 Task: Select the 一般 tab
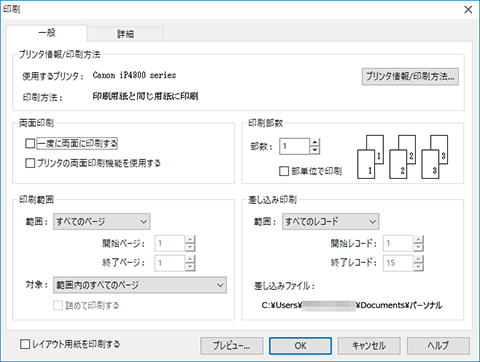[x=47, y=33]
